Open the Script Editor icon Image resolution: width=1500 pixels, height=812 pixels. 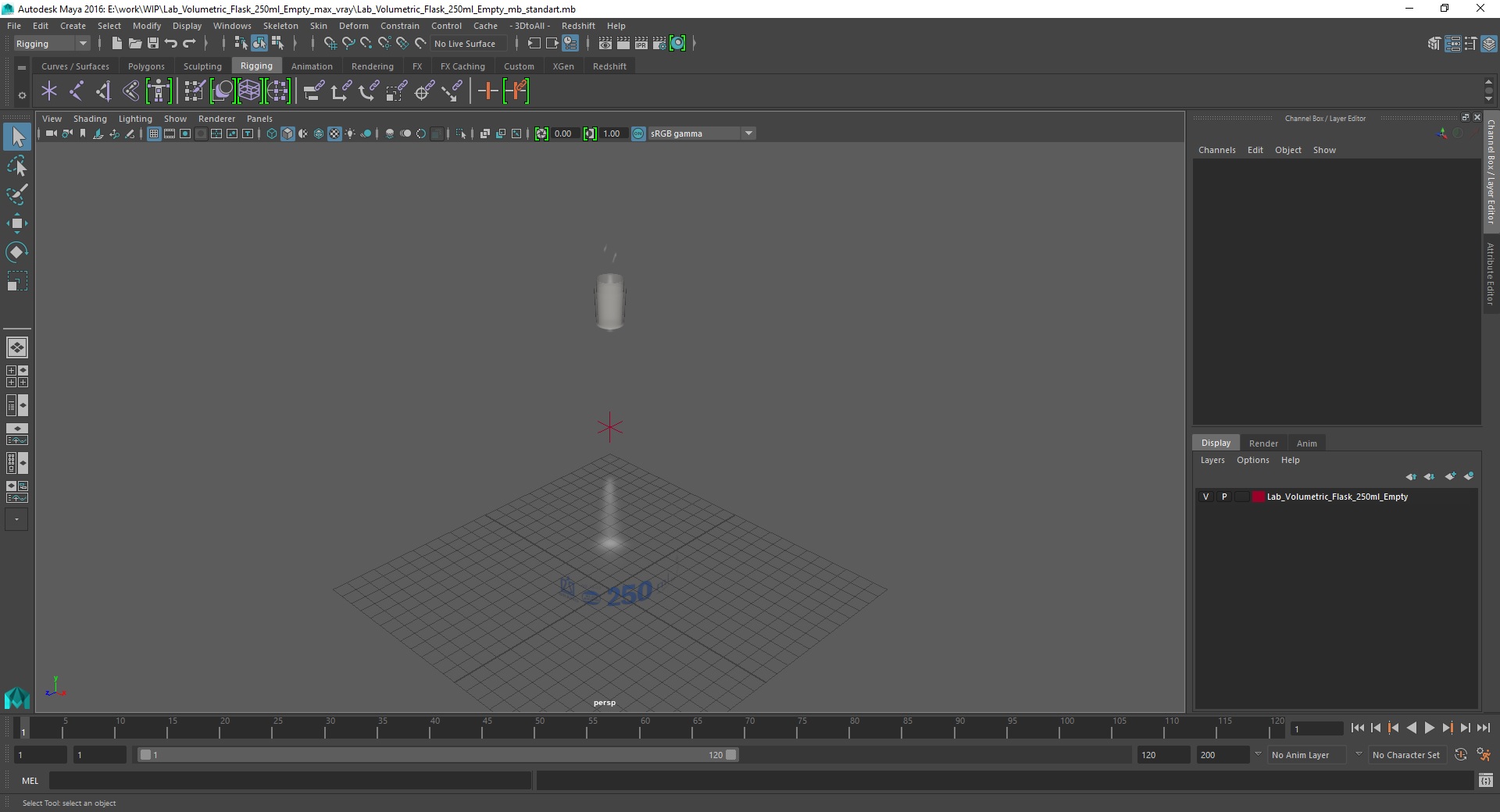click(x=1486, y=780)
